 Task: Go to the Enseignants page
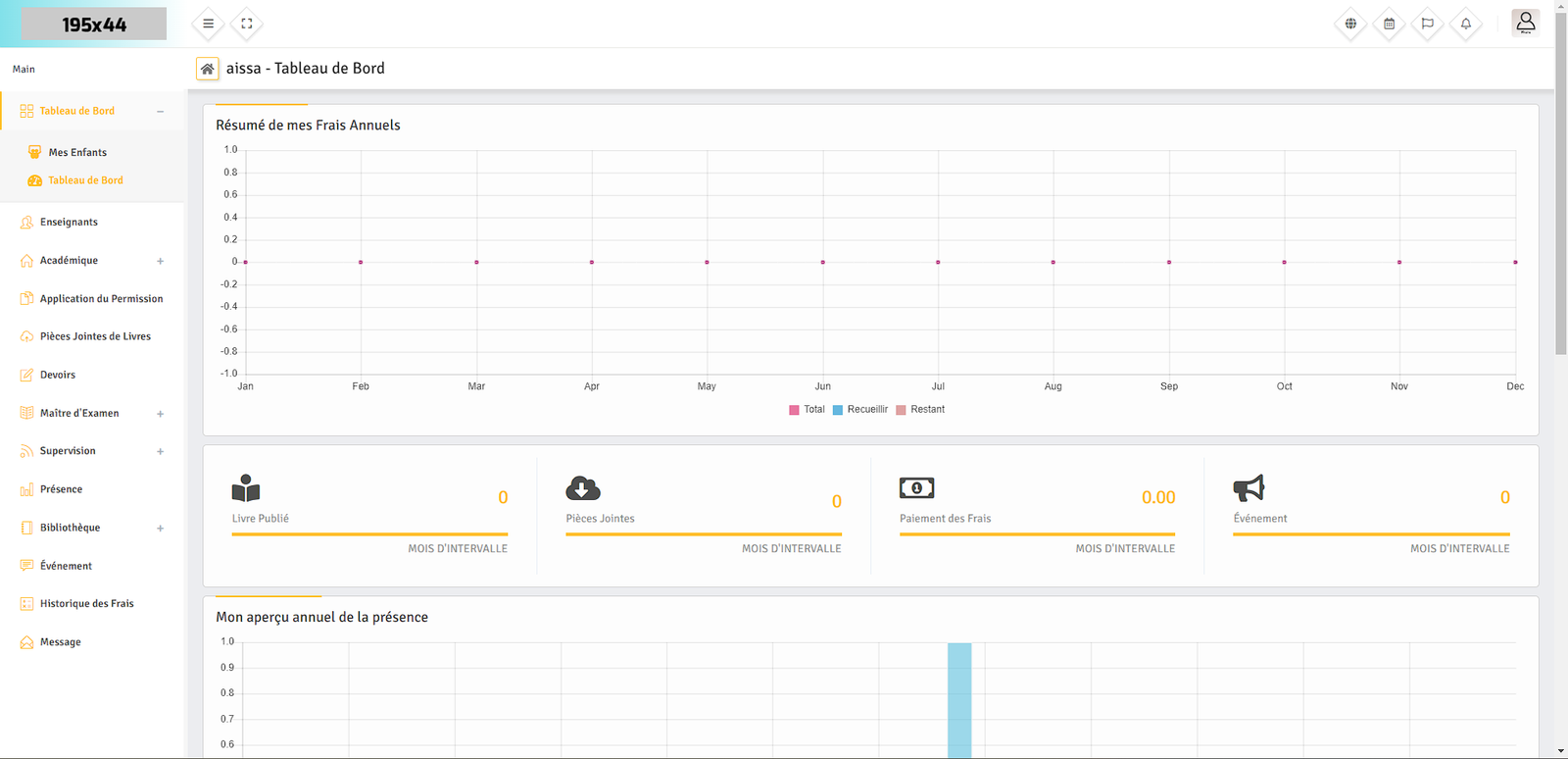click(69, 223)
